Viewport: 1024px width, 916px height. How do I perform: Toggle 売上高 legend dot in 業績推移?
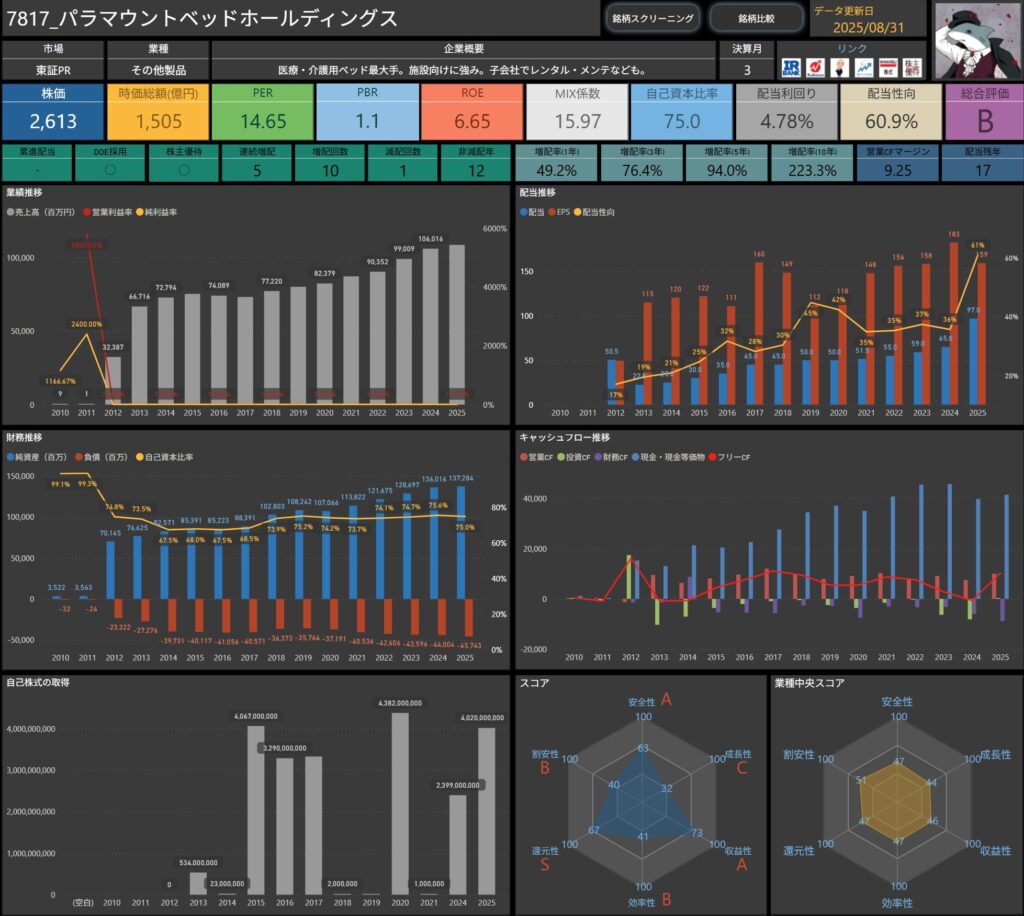(10, 212)
